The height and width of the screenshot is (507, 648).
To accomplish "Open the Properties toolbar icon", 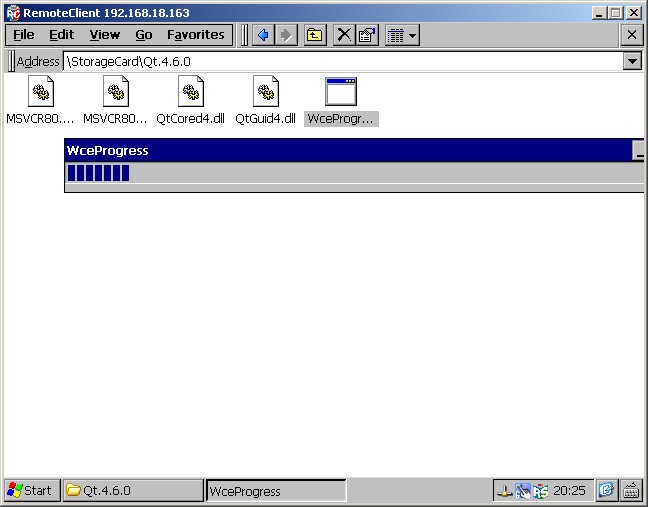I will coord(367,35).
